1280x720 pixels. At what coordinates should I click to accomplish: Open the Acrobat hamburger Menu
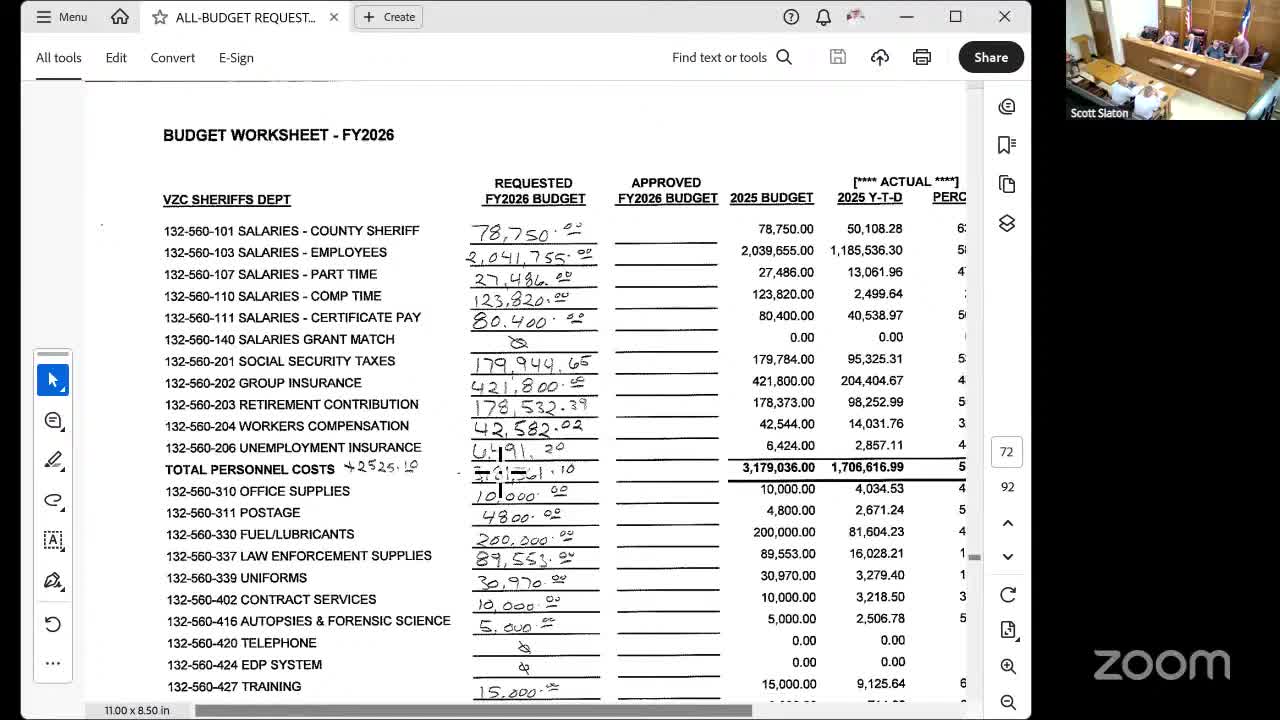point(61,17)
